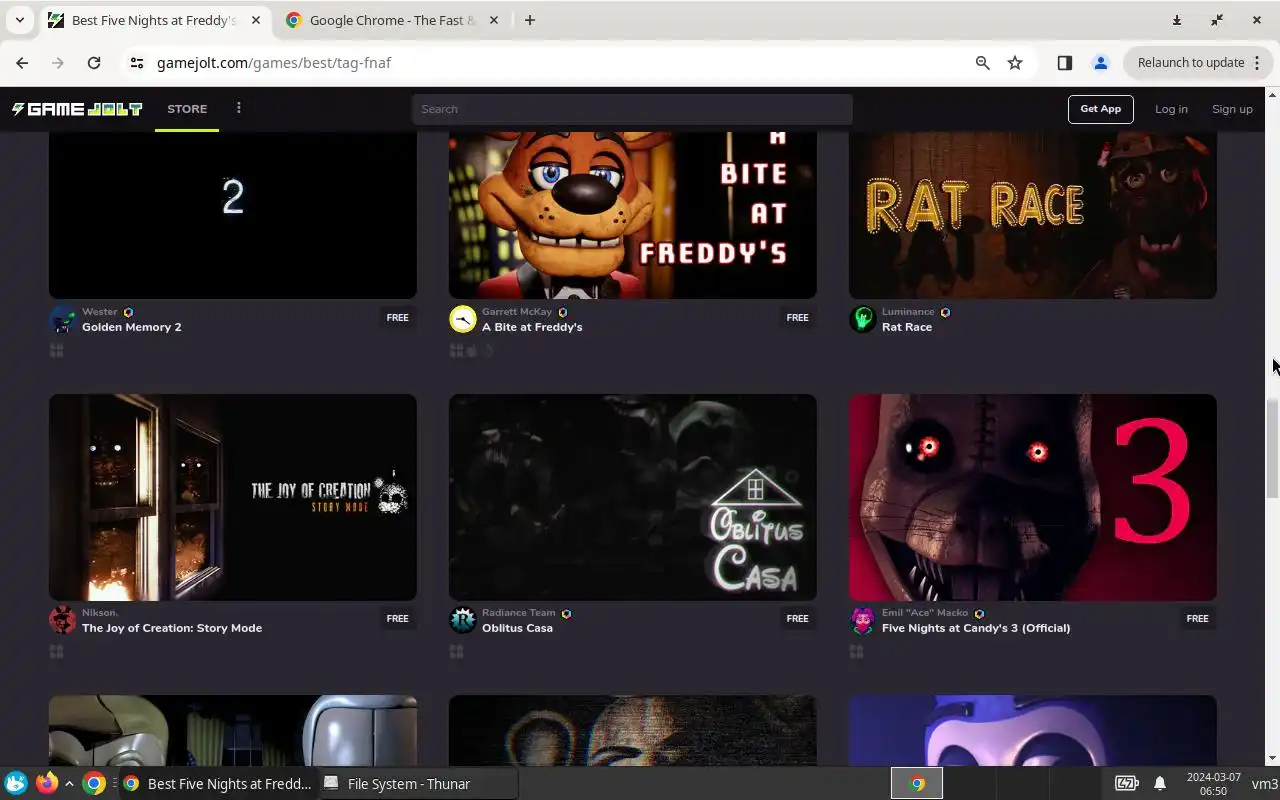Click the battery indicator in the tray
This screenshot has width=1280, height=800.
point(1127,784)
